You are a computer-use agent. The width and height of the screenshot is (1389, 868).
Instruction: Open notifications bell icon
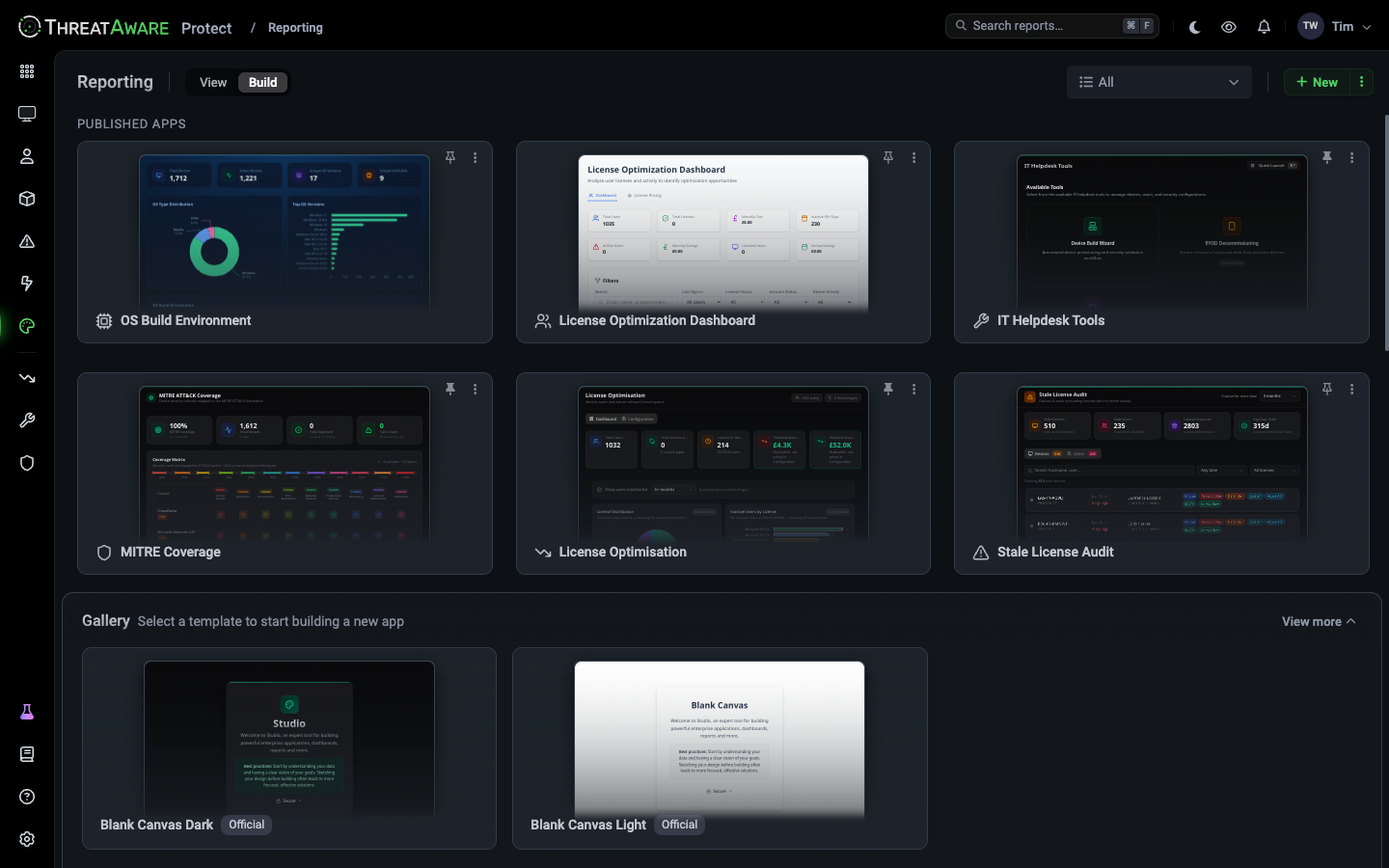tap(1264, 27)
